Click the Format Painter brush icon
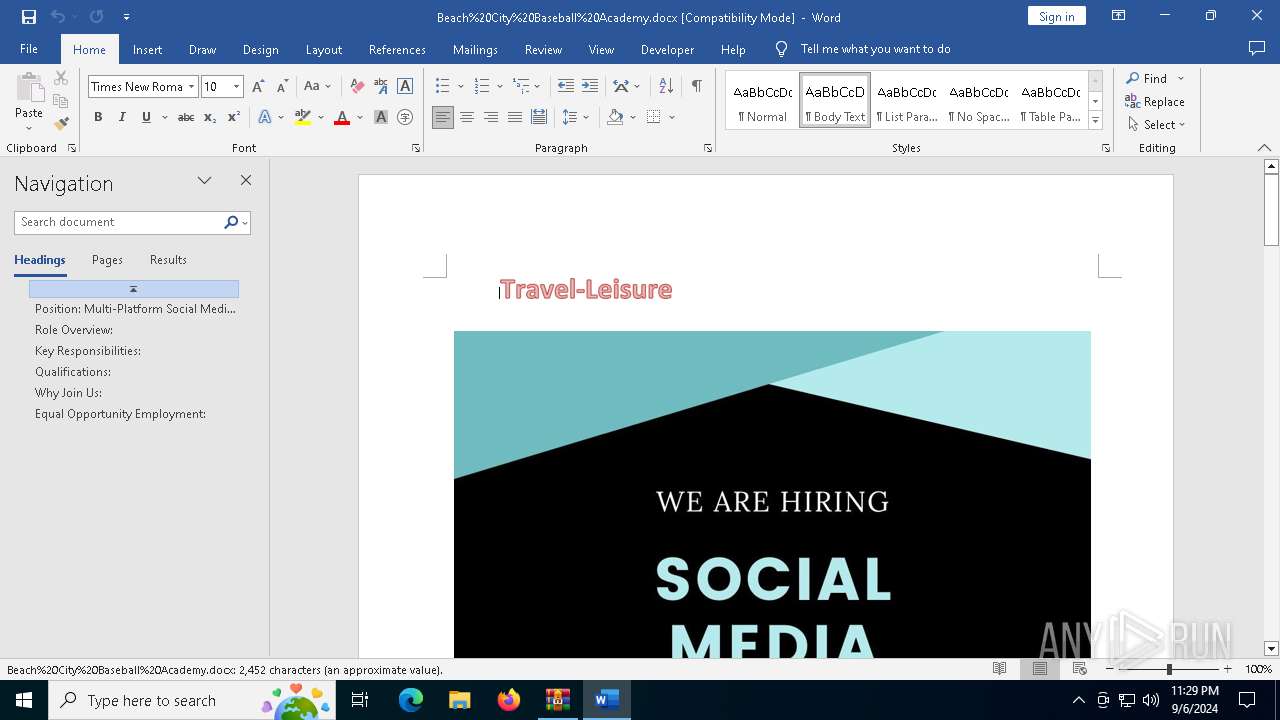The image size is (1280, 720). pyautogui.click(x=61, y=124)
